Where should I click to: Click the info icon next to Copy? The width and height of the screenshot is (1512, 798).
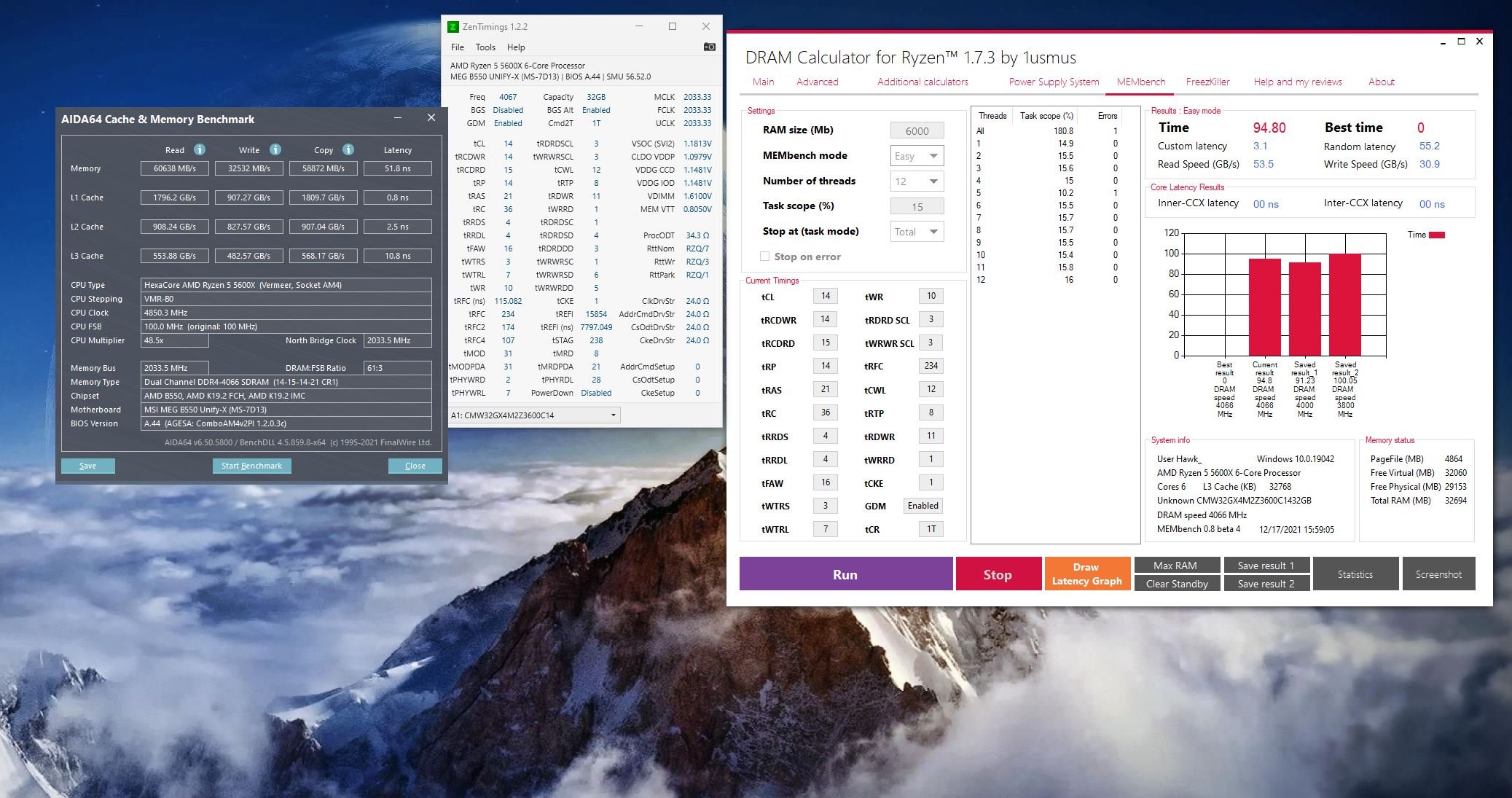(348, 149)
